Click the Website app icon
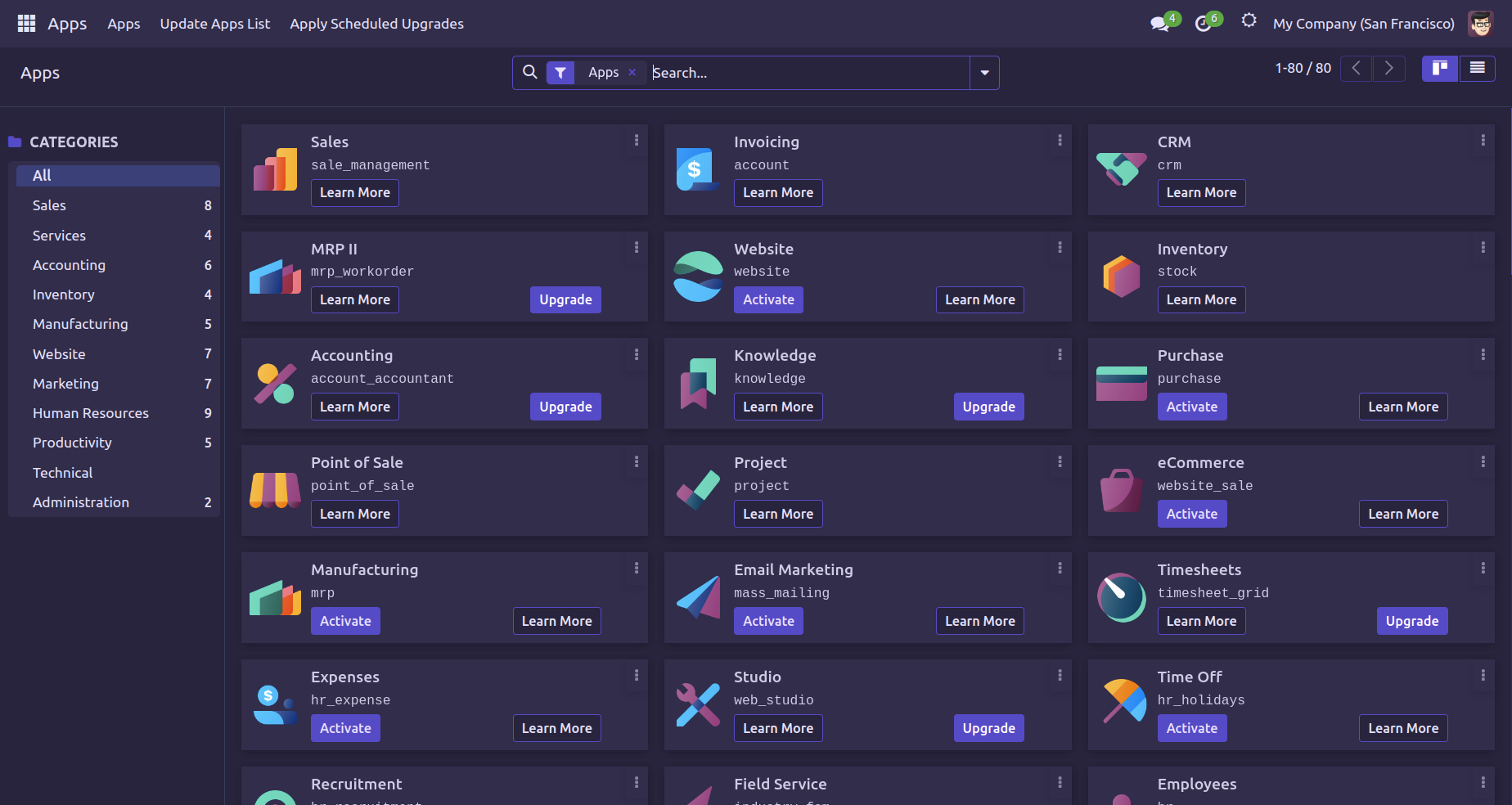Image resolution: width=1512 pixels, height=805 pixels. 698,277
